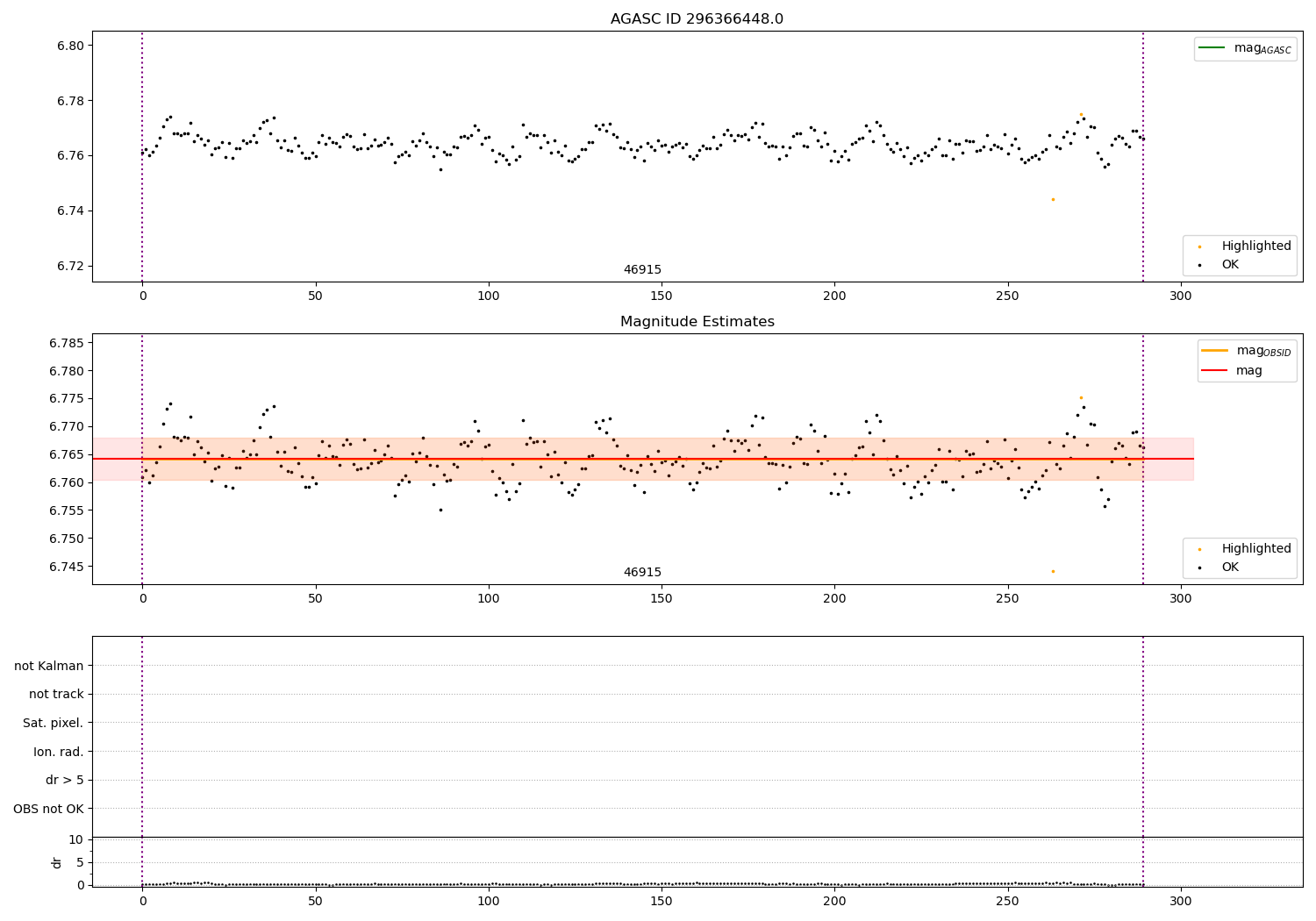Click the 6.72 tick label on top plot

(70, 266)
